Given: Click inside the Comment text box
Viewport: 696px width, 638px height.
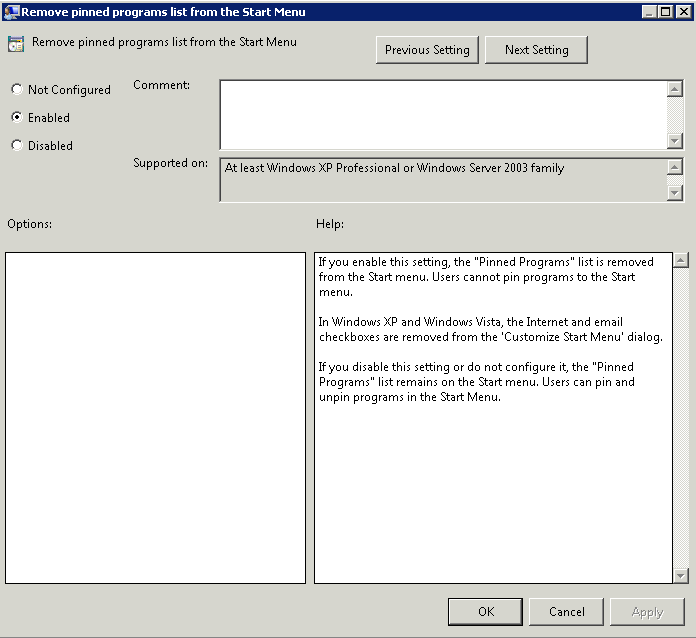Looking at the screenshot, I should (x=443, y=115).
